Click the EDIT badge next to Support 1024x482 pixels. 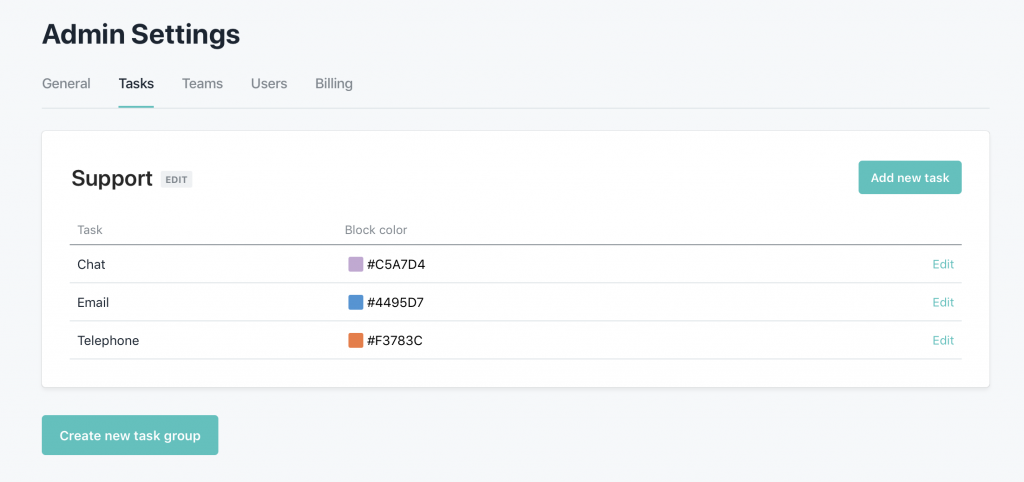176,180
